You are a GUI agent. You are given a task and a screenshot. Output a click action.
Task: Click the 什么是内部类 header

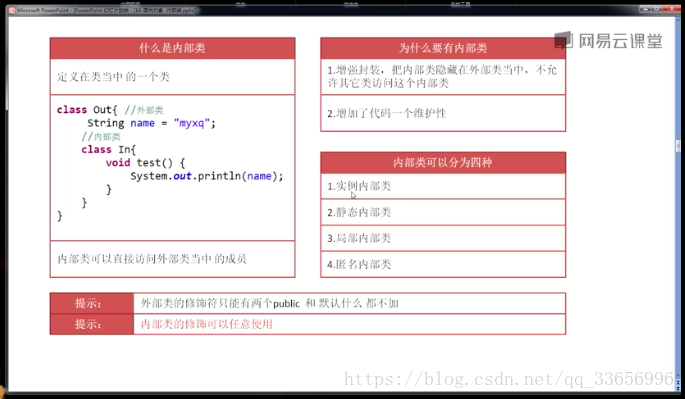coord(172,48)
